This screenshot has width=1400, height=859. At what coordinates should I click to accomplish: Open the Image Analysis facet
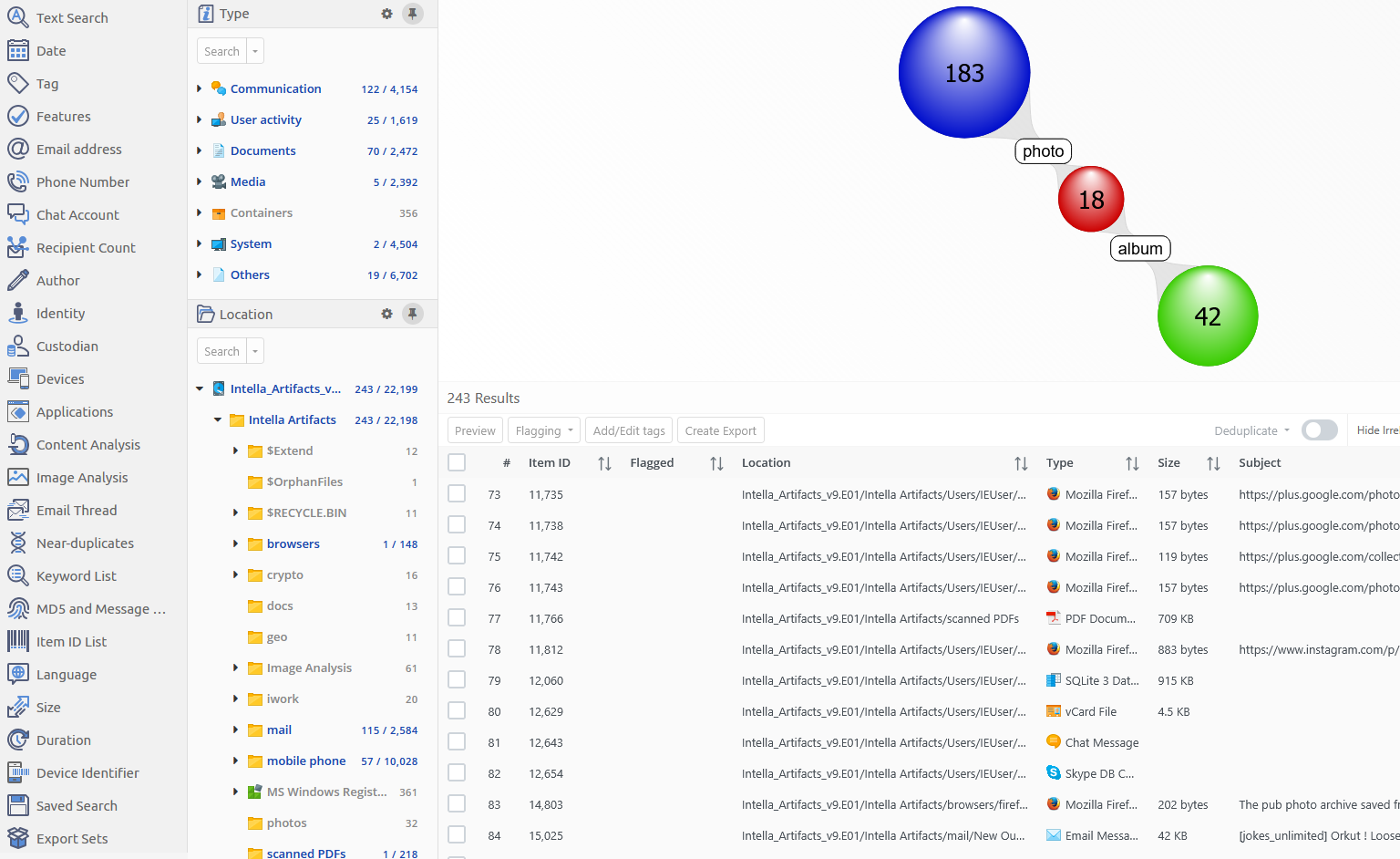click(x=81, y=478)
